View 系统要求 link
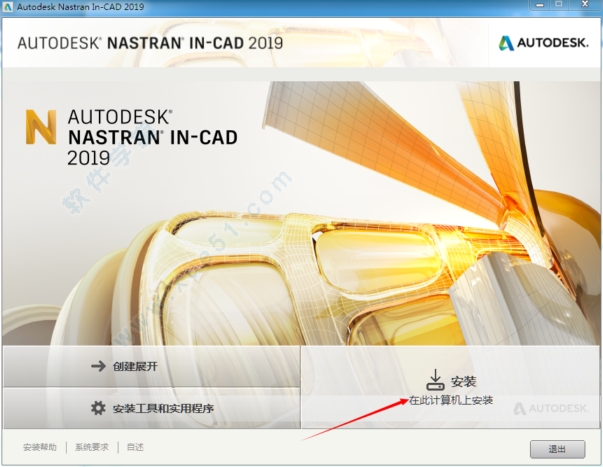 point(92,447)
